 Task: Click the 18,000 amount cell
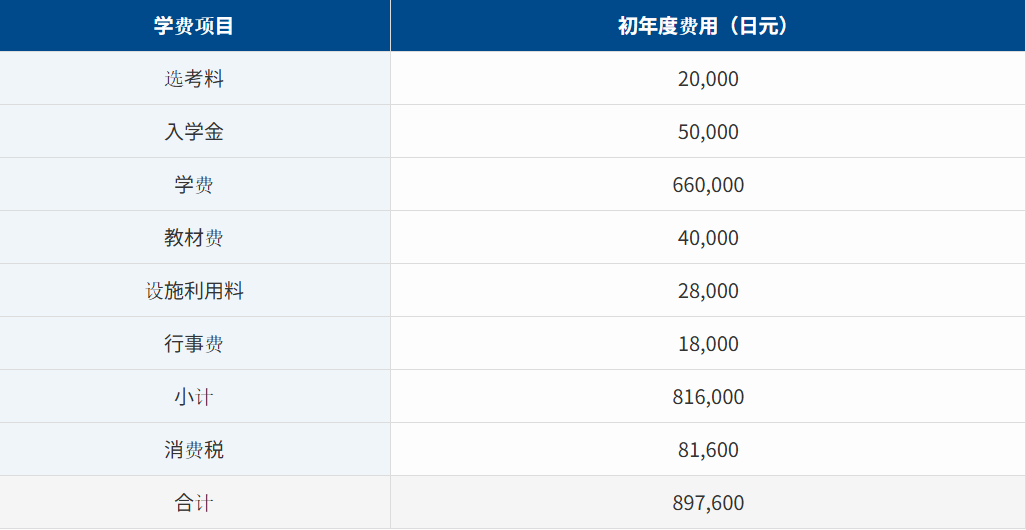[707, 344]
